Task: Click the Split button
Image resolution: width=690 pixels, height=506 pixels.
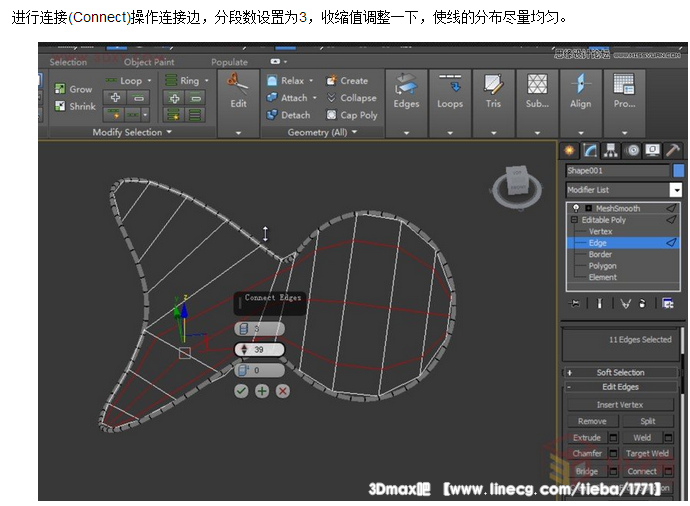Action: coord(648,421)
